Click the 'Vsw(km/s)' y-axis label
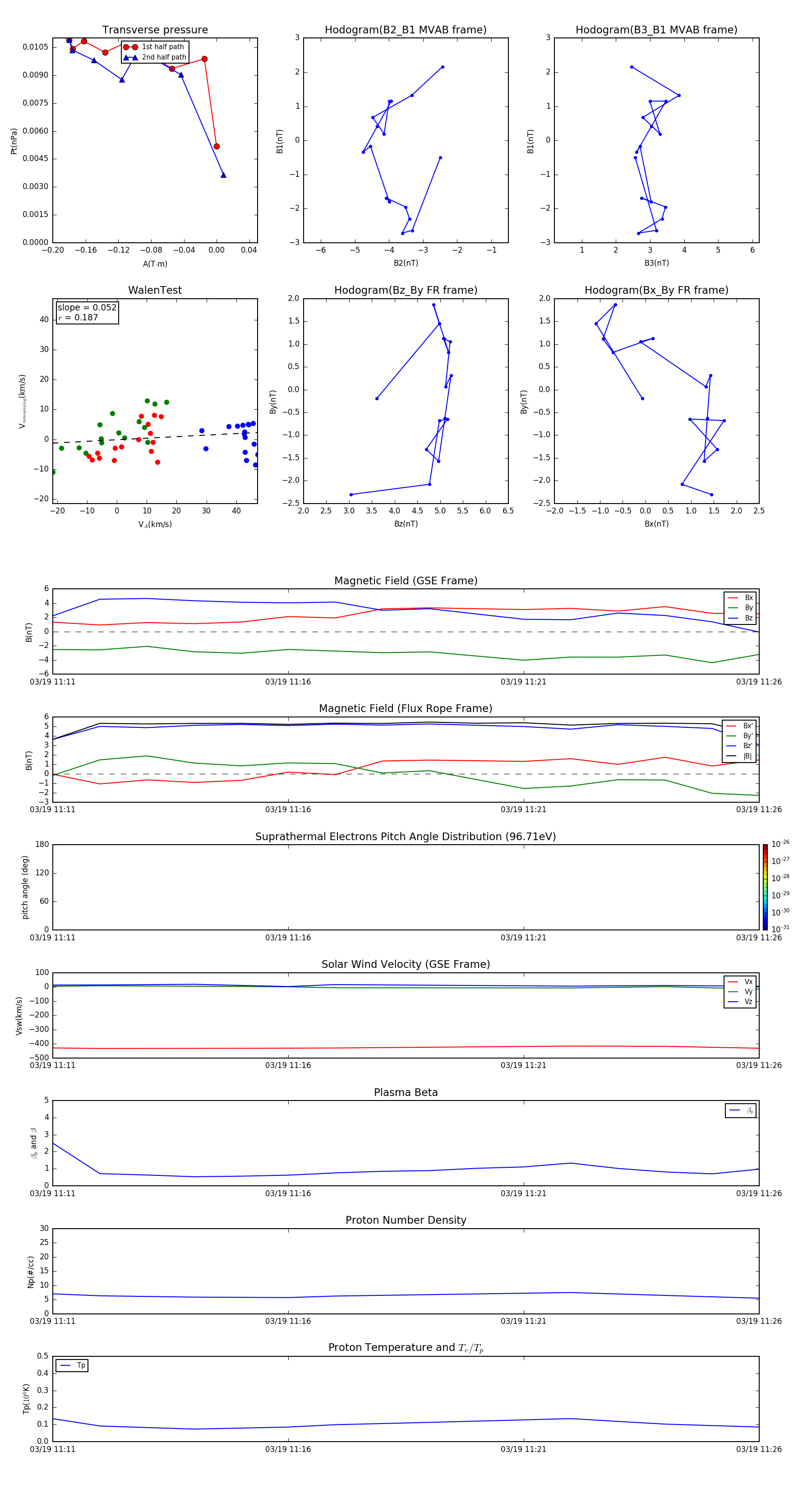 click(19, 1016)
